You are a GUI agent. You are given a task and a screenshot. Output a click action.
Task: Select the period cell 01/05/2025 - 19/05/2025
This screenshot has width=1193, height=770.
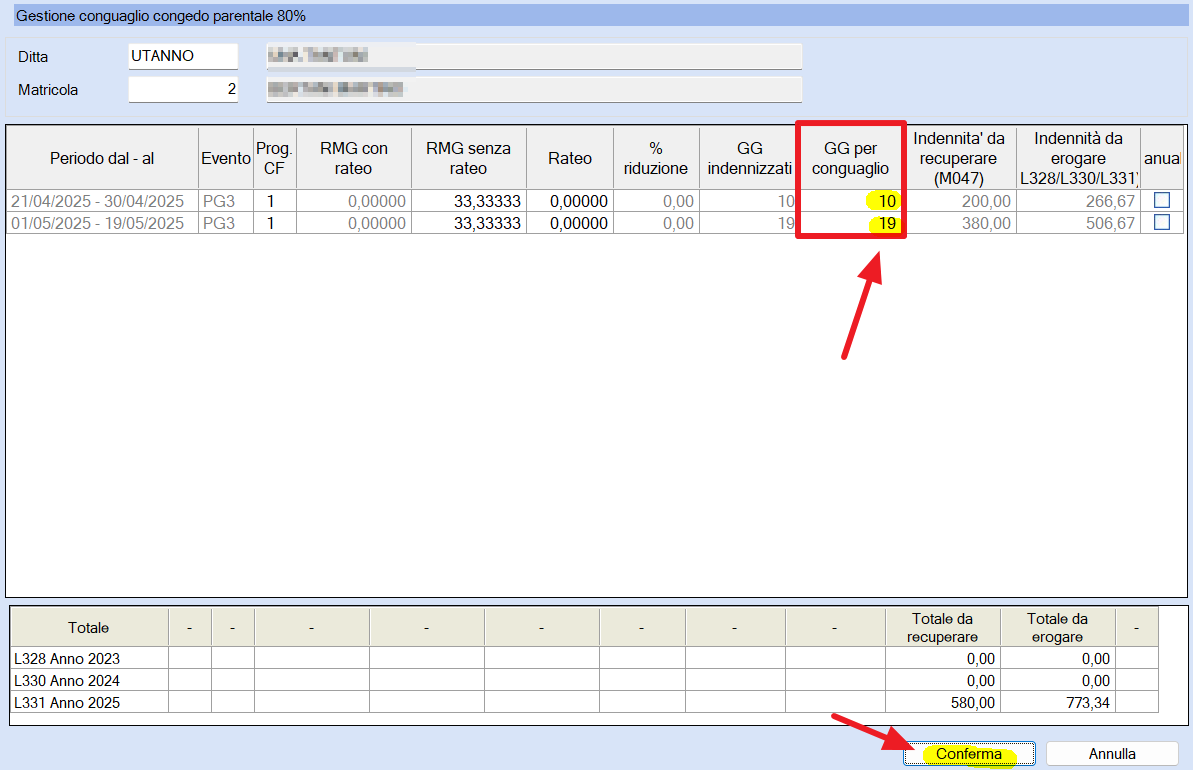(102, 223)
